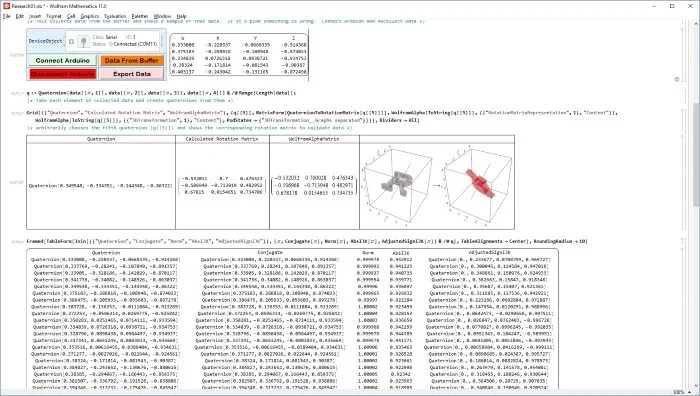Click the red Disconnect Arduino button

[62, 74]
